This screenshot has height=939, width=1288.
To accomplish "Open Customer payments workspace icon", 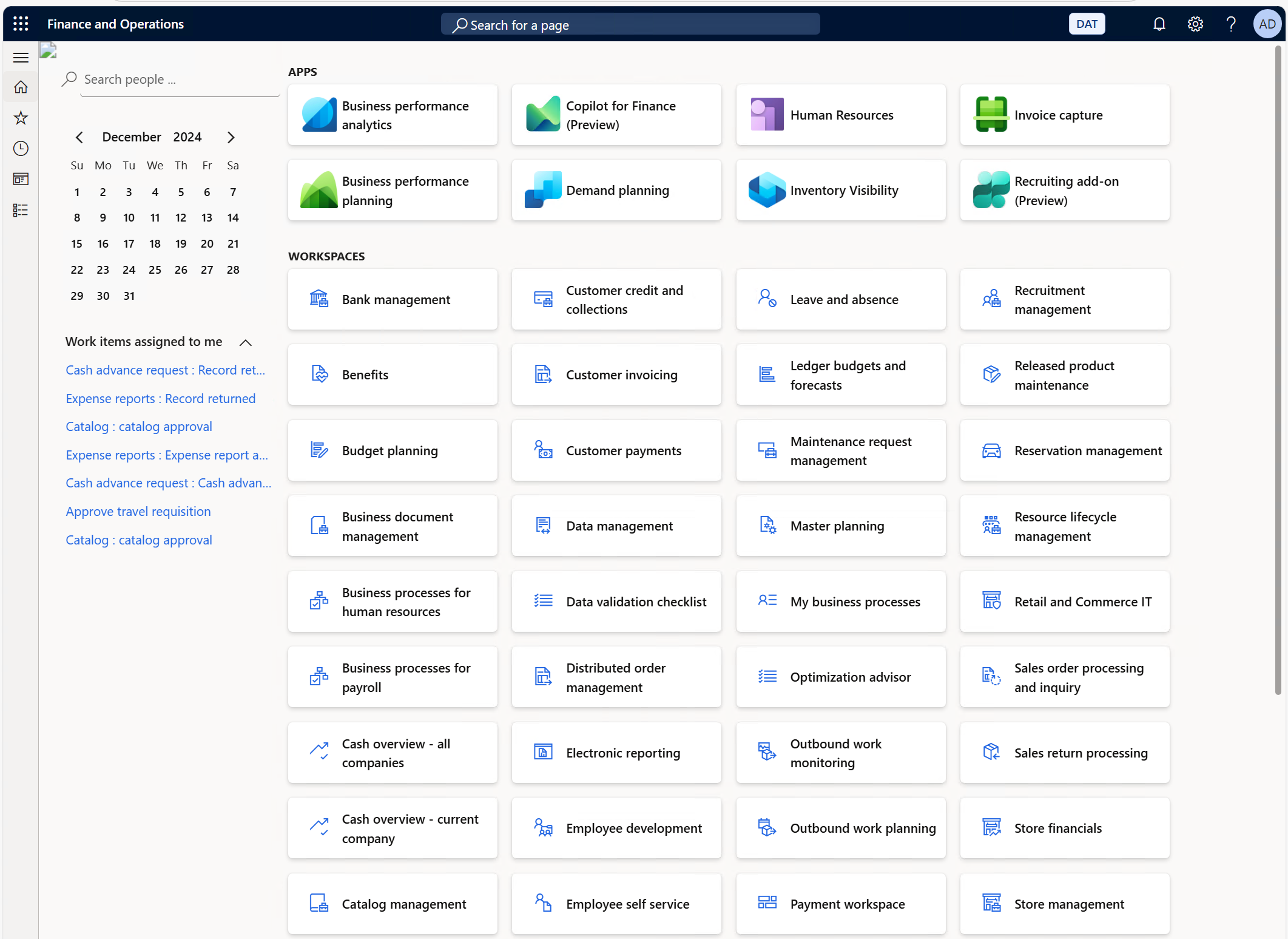I will 543,450.
